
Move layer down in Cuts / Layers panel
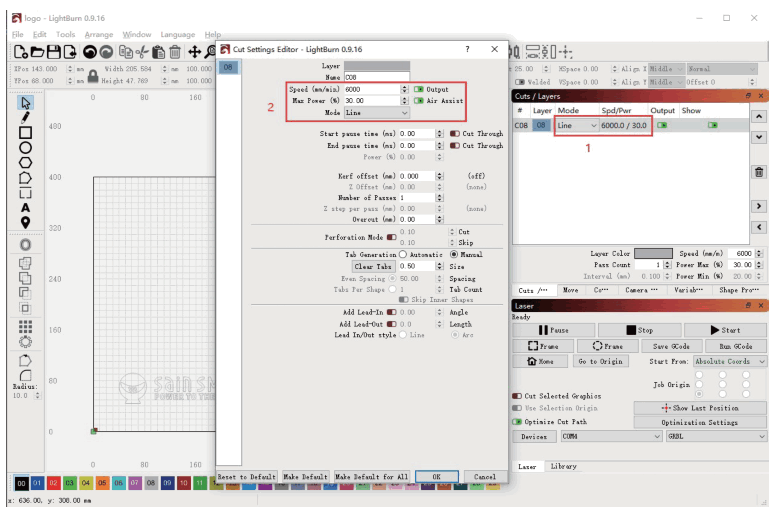click(759, 137)
